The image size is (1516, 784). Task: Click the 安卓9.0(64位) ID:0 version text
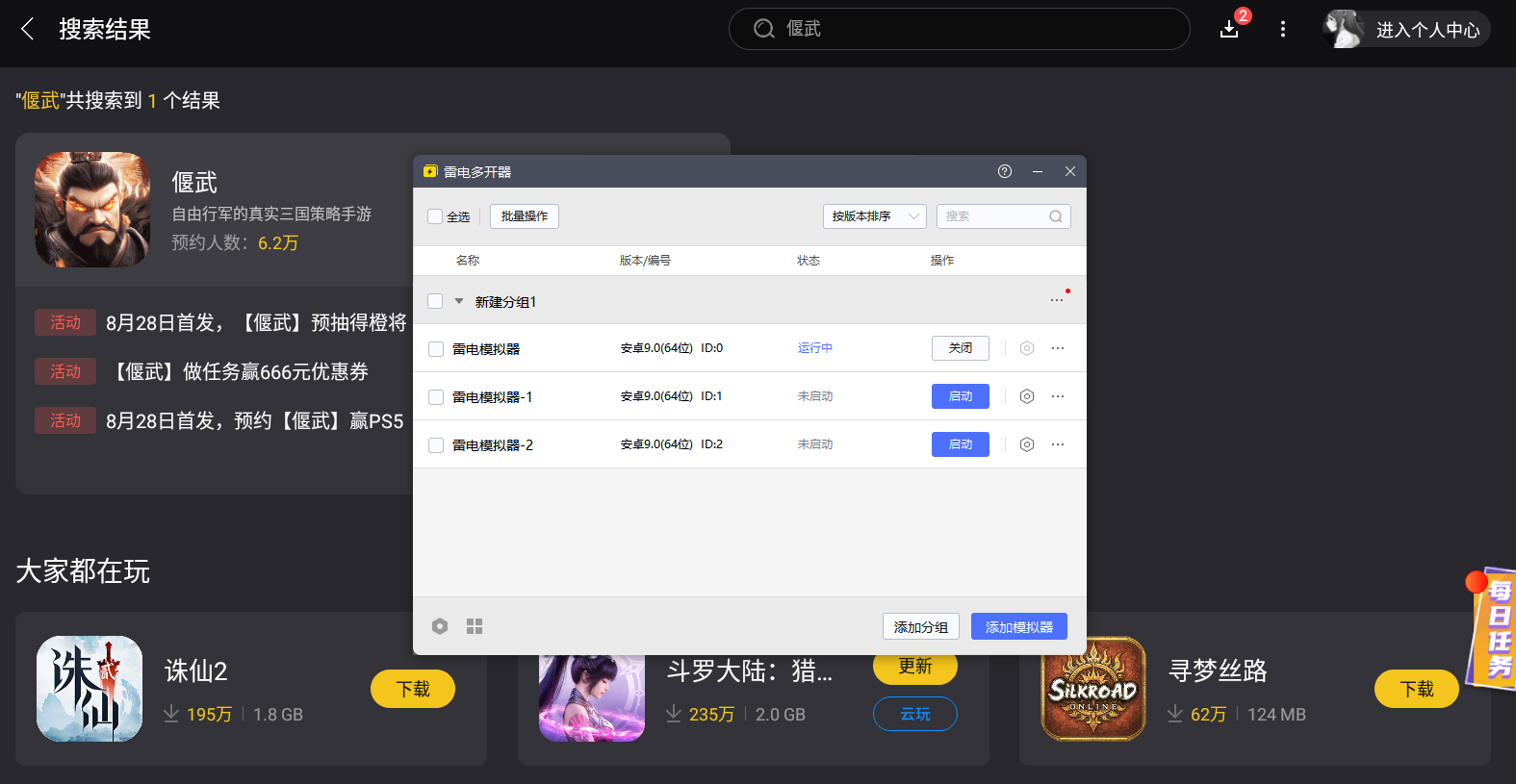pos(671,348)
